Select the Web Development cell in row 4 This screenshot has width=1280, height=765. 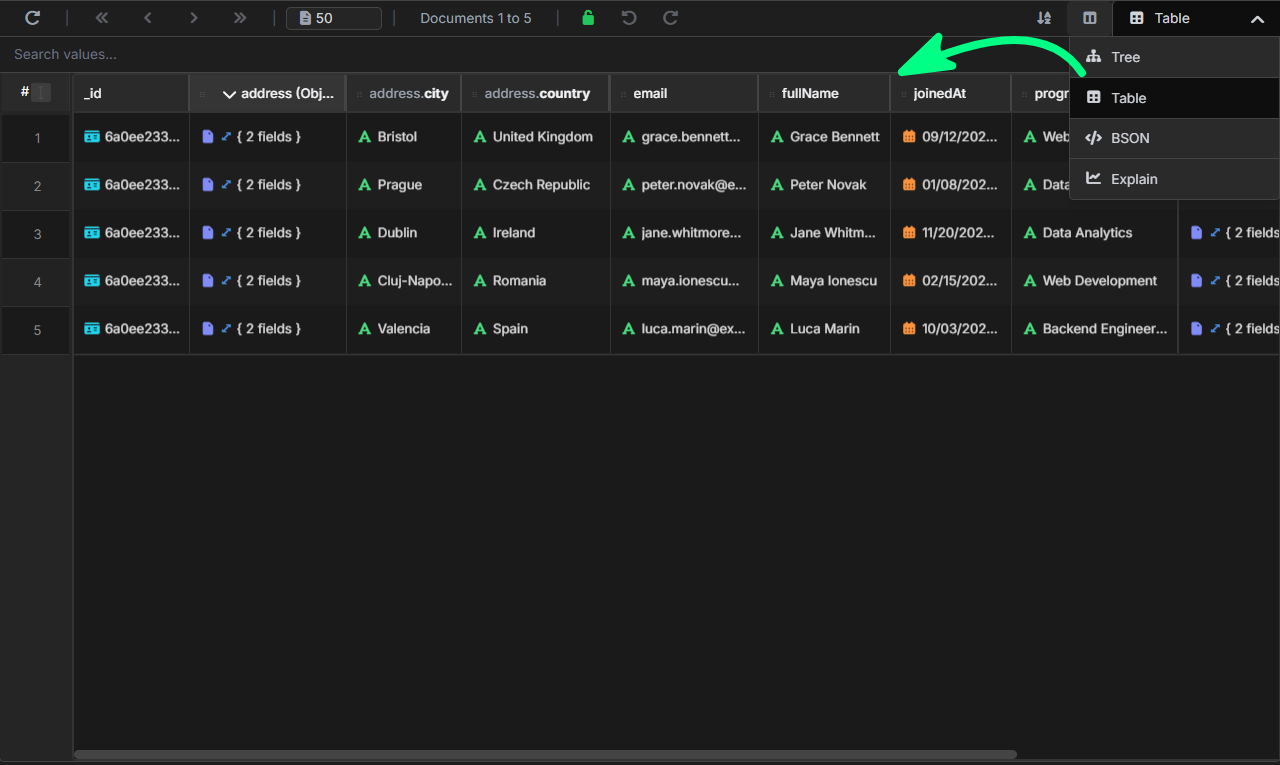1095,281
